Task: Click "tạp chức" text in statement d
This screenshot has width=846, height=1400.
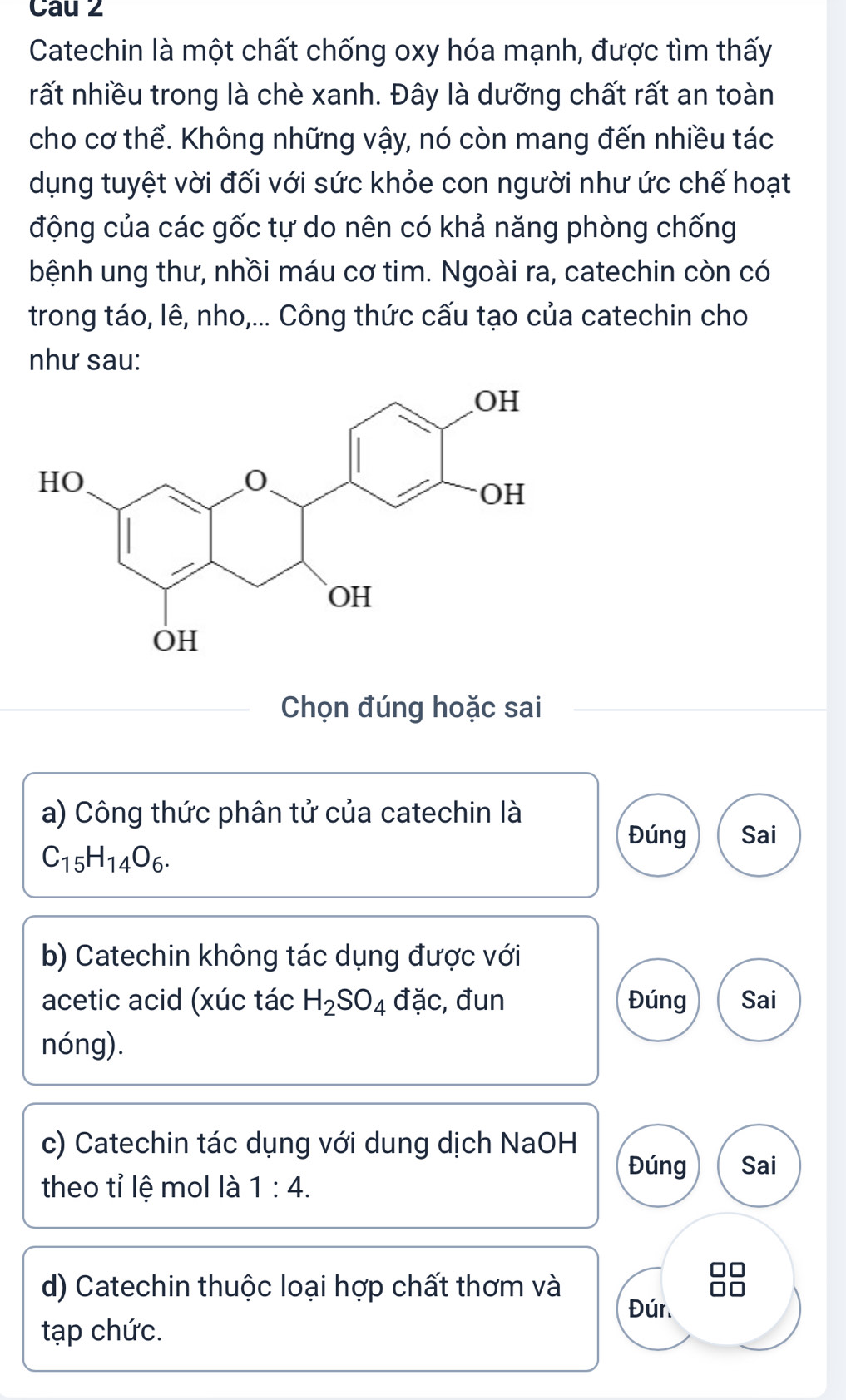Action: [102, 1331]
